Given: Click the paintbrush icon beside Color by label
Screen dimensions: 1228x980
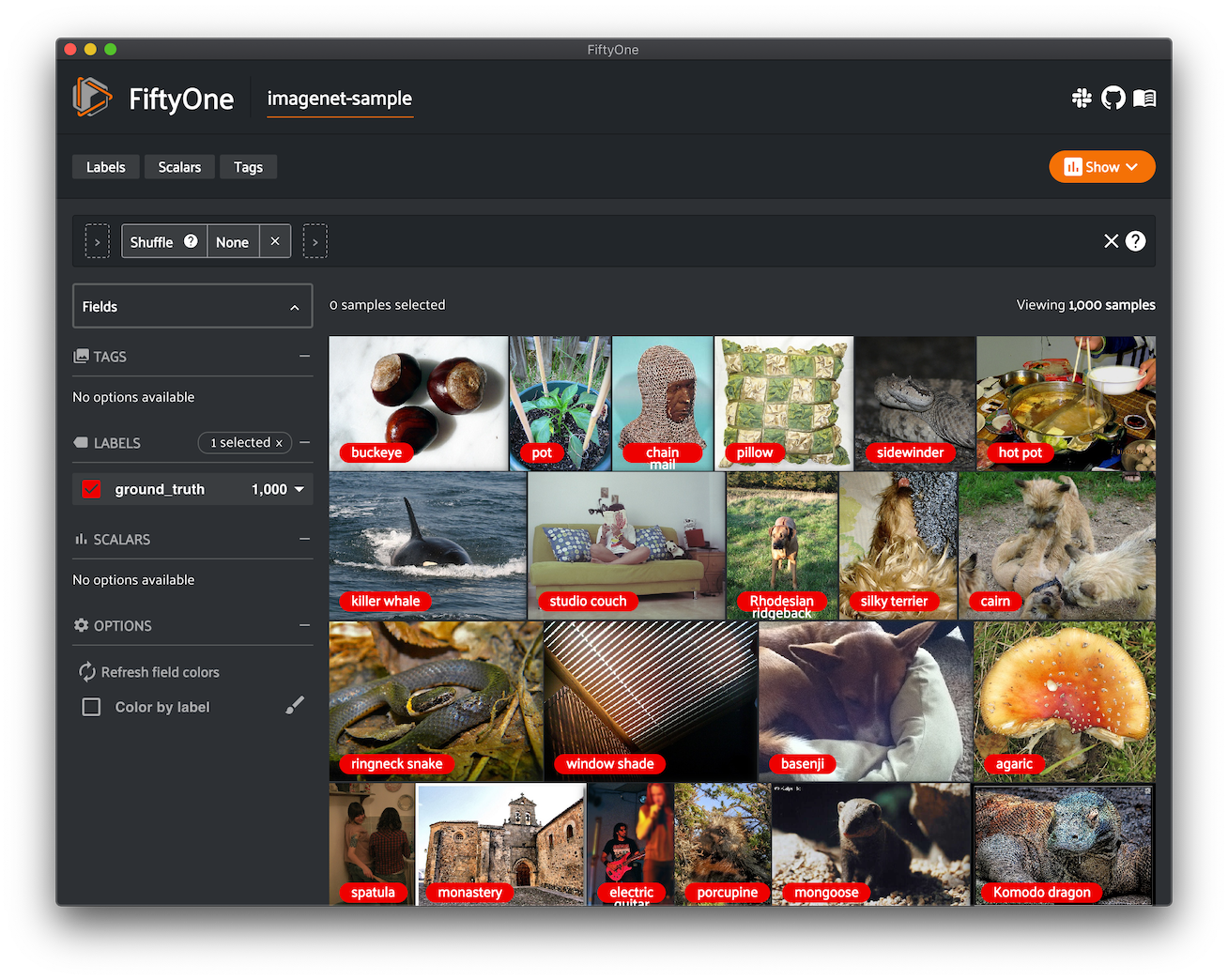Looking at the screenshot, I should click(295, 706).
